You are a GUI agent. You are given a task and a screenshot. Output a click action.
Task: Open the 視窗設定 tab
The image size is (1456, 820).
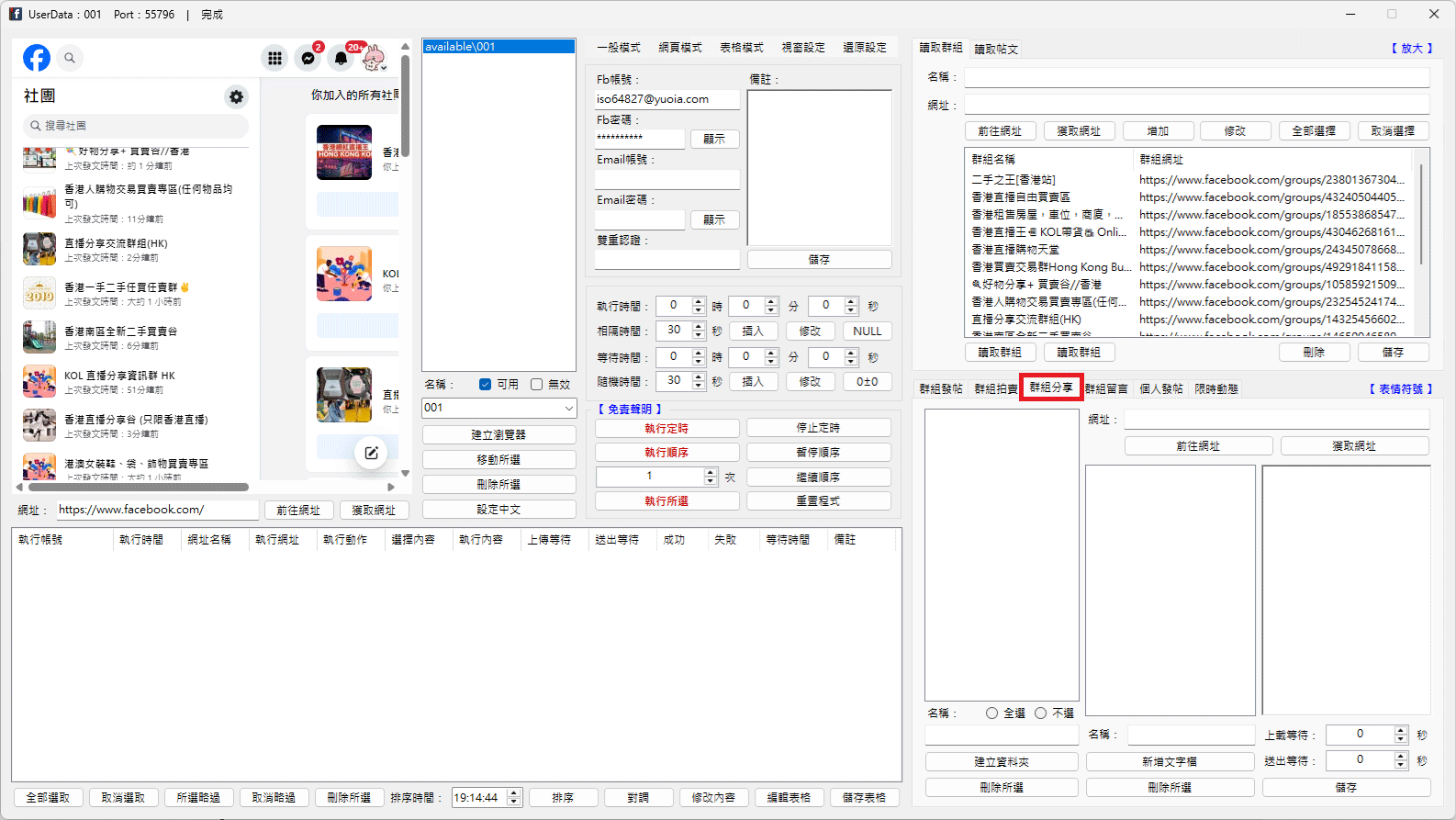(803, 48)
